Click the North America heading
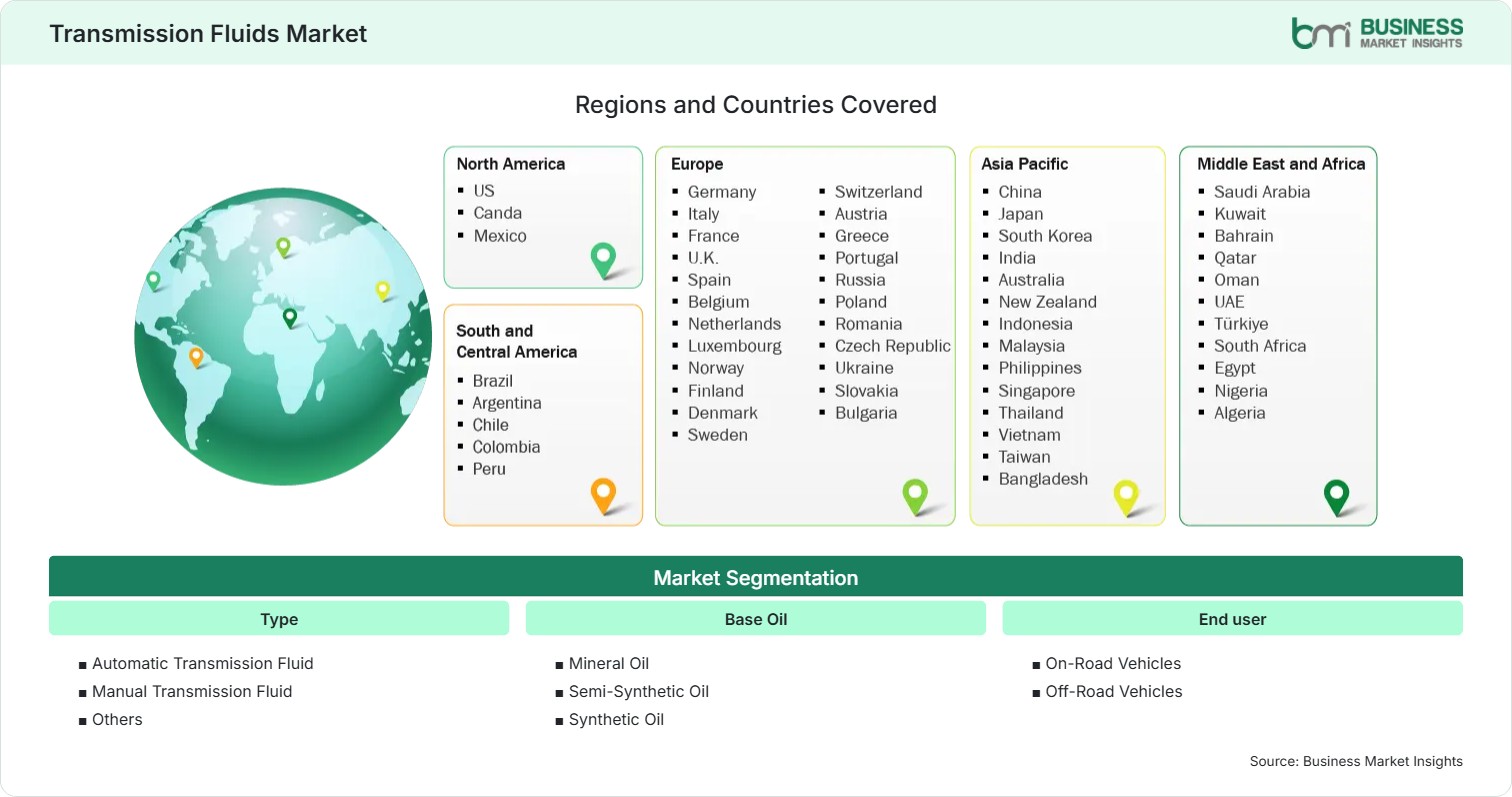Image resolution: width=1512 pixels, height=797 pixels. [x=511, y=164]
